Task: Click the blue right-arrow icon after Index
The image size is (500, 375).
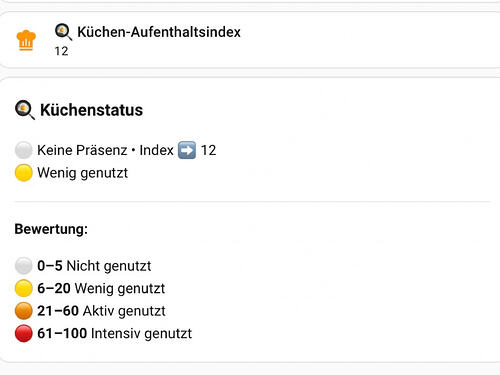Action: [187, 150]
